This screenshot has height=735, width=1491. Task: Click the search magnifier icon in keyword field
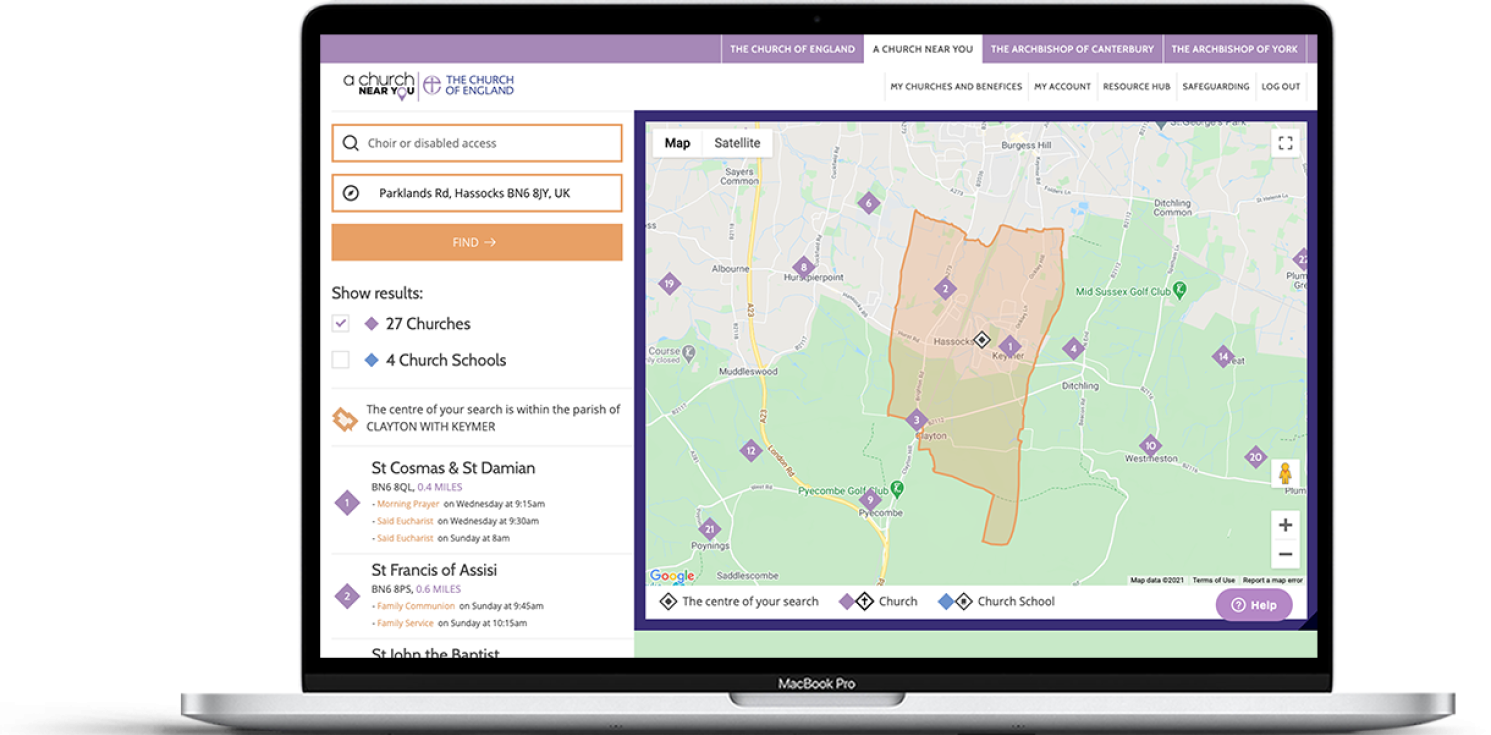(350, 143)
